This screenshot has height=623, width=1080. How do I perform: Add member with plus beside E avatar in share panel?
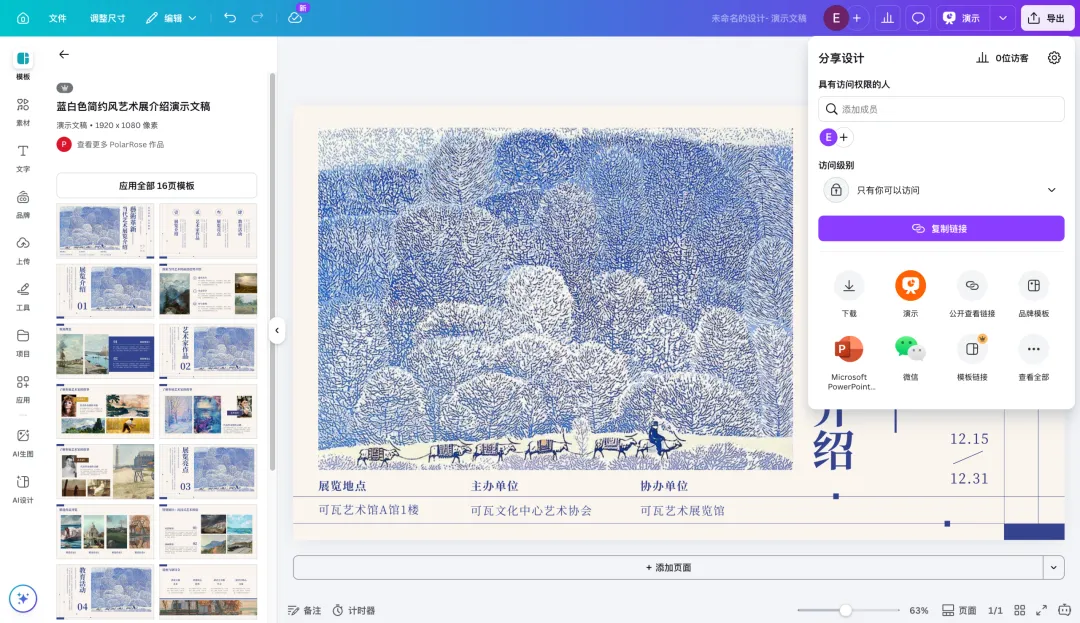tap(844, 137)
